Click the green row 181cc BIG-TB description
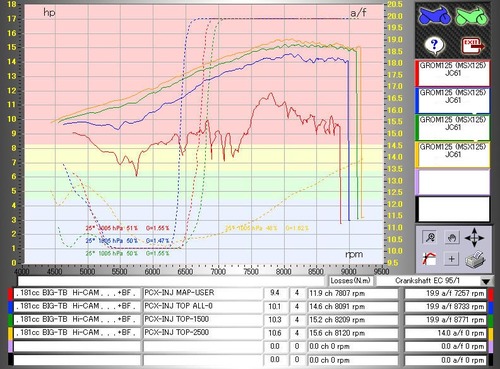This screenshot has width=500, height=369. point(77,319)
